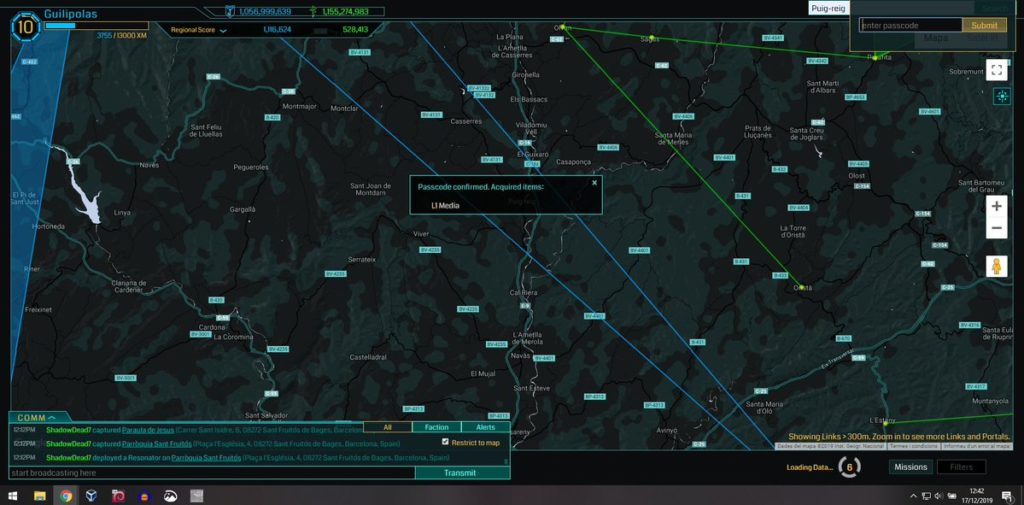This screenshot has width=1024, height=505.
Task: Click the 3755 / 13000 XM readout
Action: [x=121, y=35]
